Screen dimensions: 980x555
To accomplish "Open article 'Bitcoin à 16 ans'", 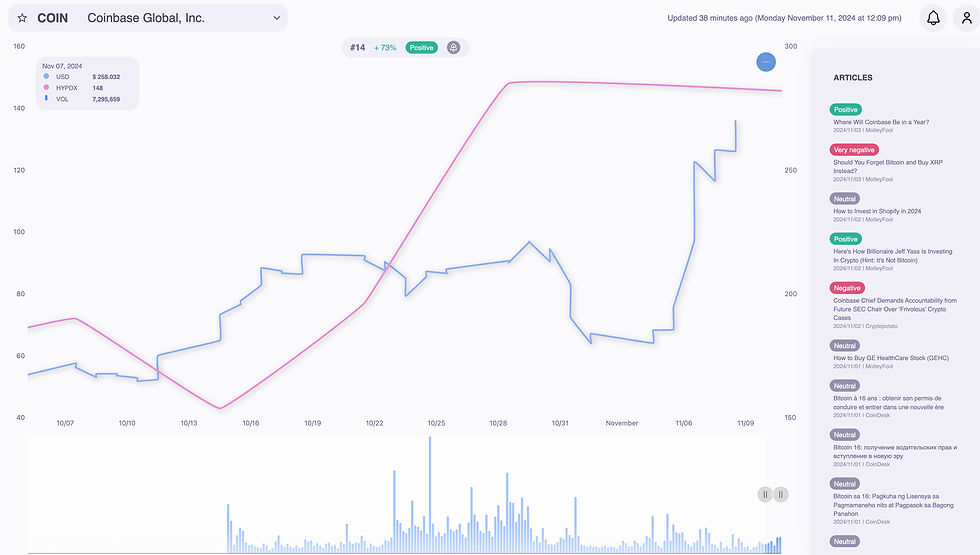I will click(x=888, y=402).
